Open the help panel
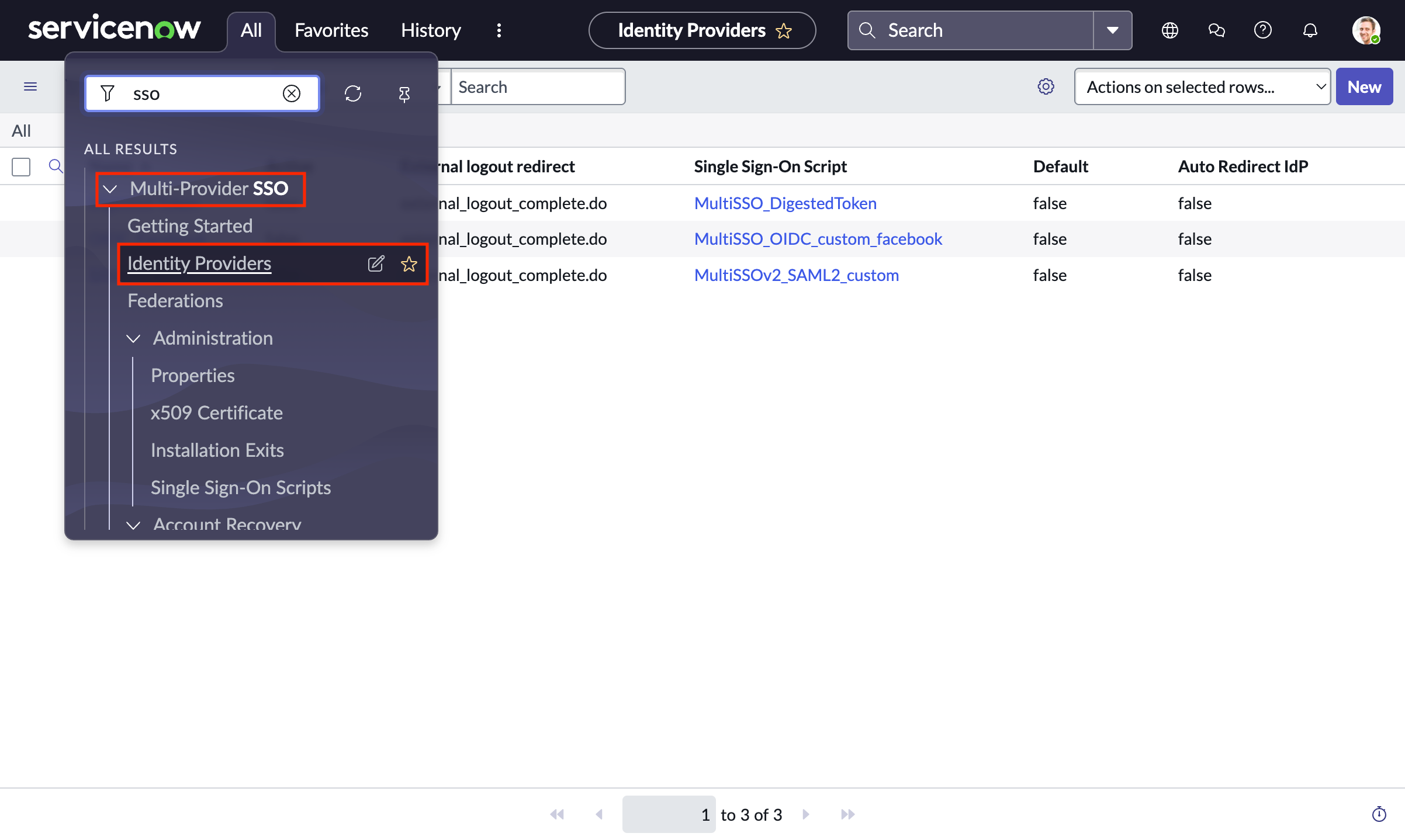The height and width of the screenshot is (840, 1405). (1262, 30)
